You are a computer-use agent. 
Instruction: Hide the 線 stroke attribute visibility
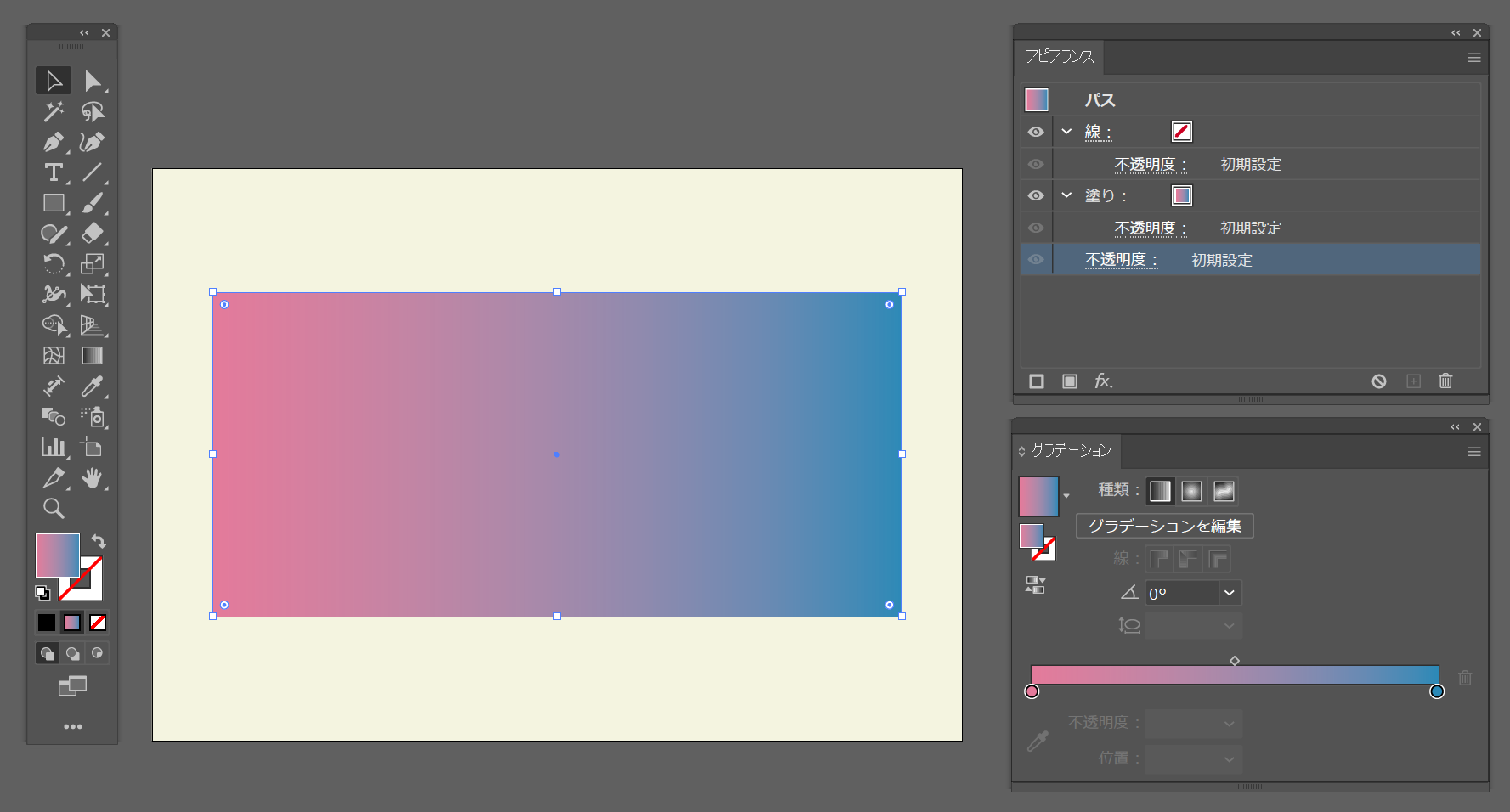click(x=1036, y=132)
